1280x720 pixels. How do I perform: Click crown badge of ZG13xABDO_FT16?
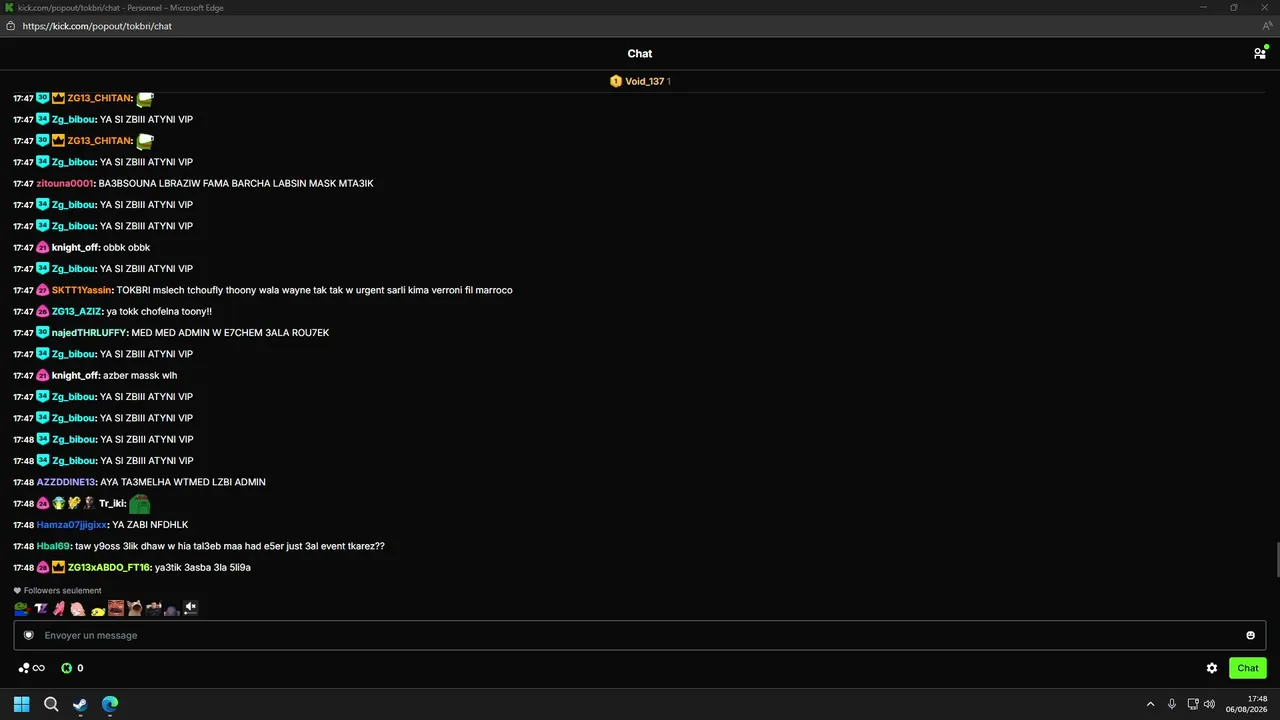[x=59, y=567]
